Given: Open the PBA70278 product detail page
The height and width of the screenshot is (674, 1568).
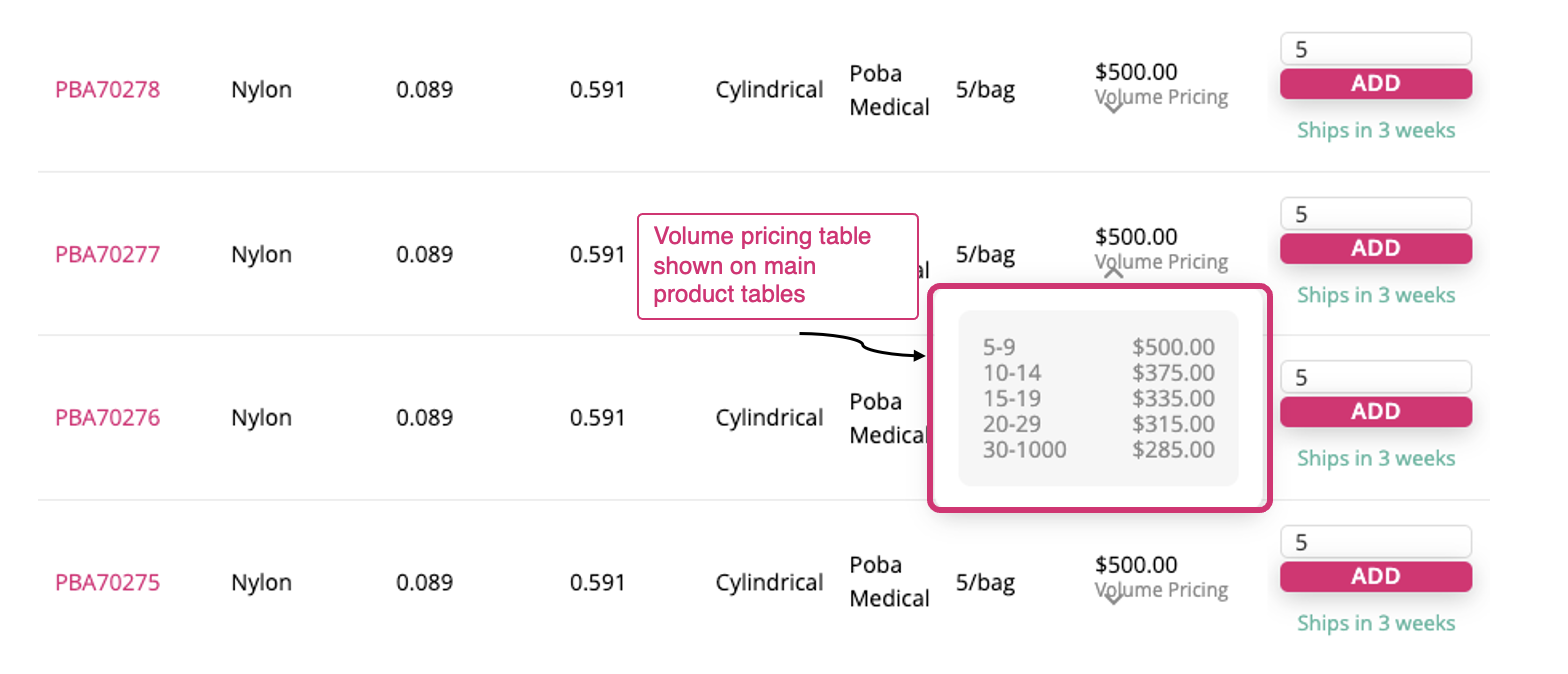Looking at the screenshot, I should [x=107, y=89].
